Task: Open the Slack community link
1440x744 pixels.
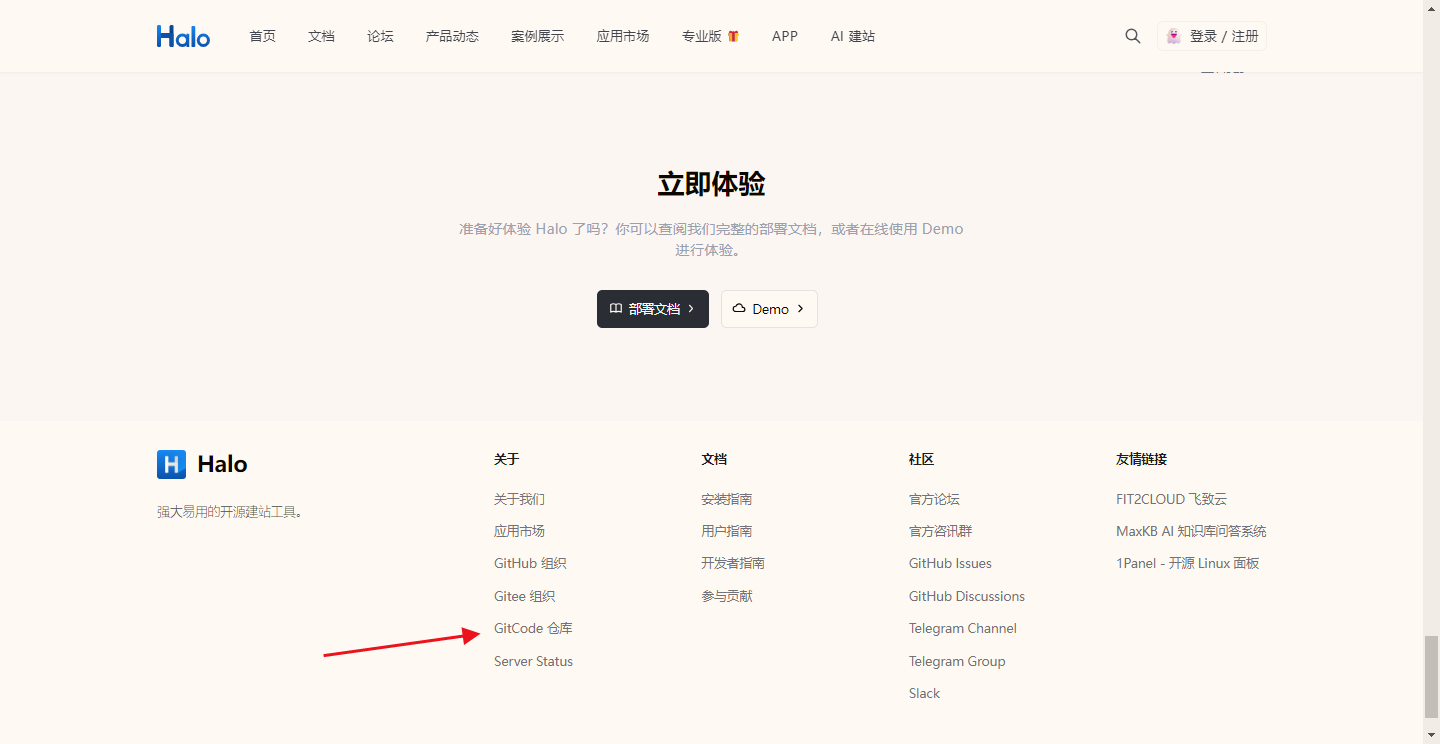Action: click(x=924, y=693)
